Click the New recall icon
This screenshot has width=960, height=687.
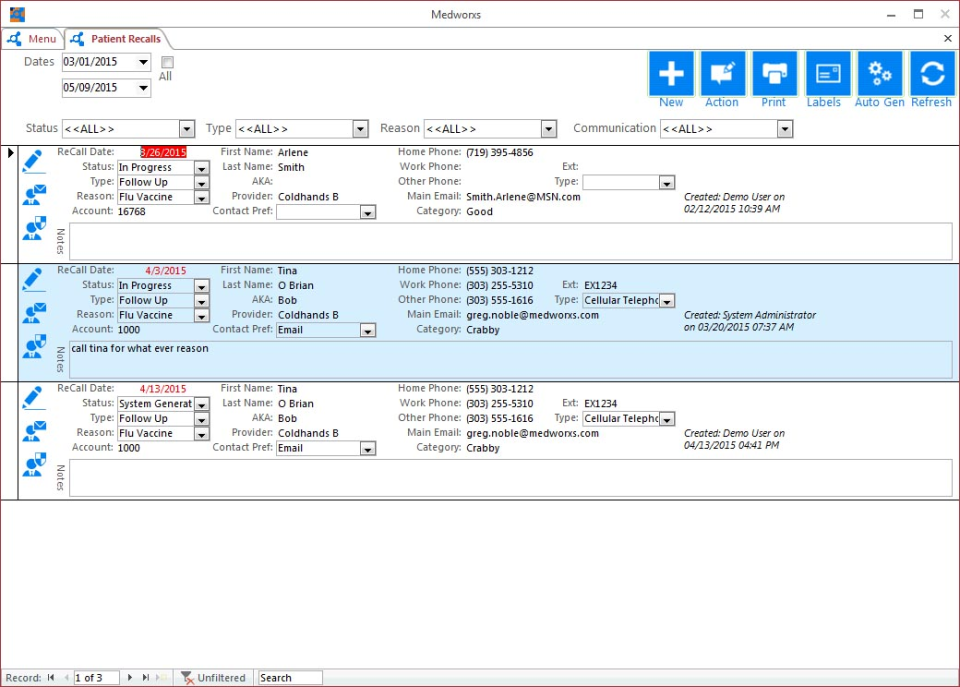coord(670,72)
